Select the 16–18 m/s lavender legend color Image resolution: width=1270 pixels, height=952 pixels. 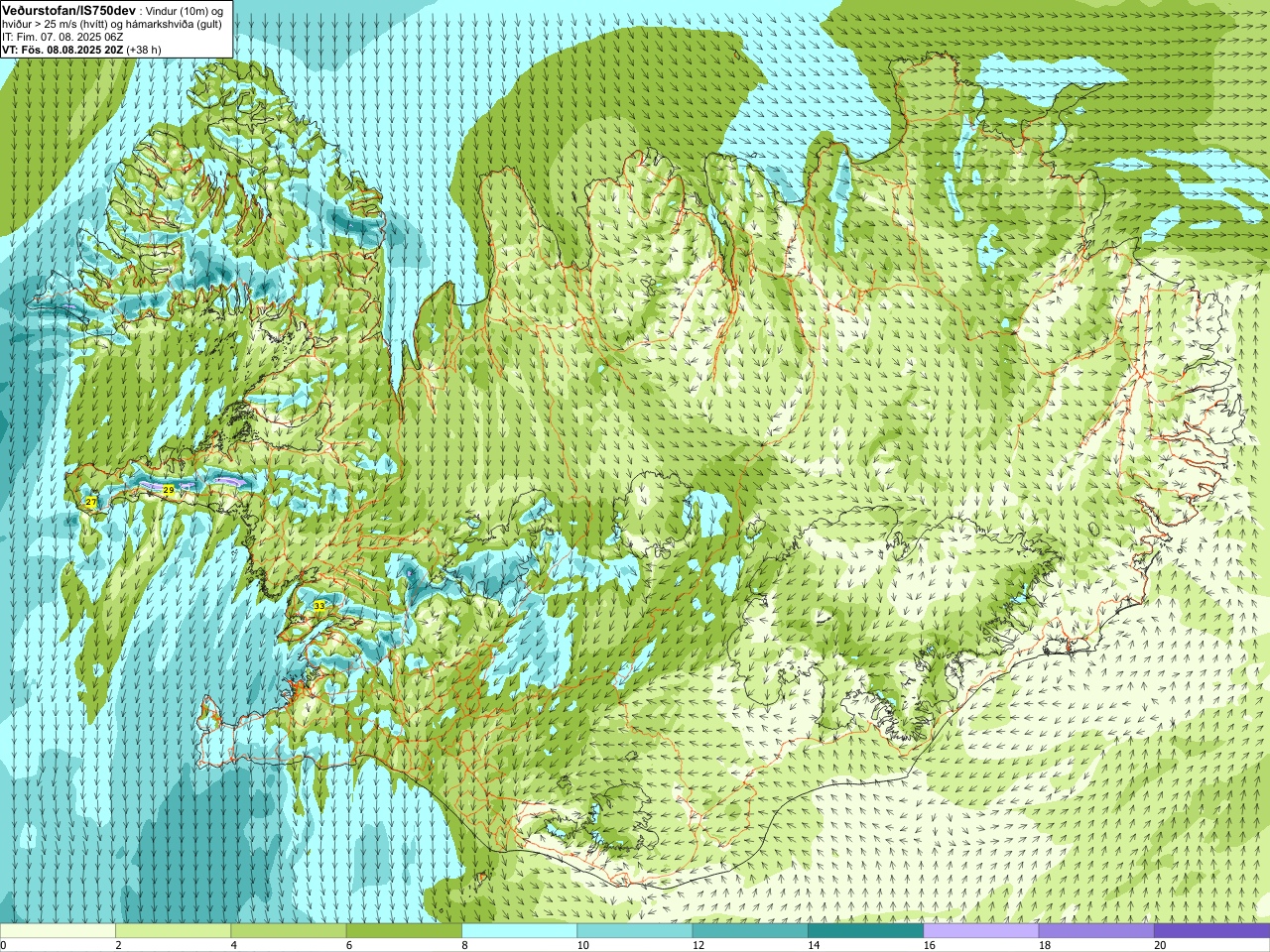point(980,931)
